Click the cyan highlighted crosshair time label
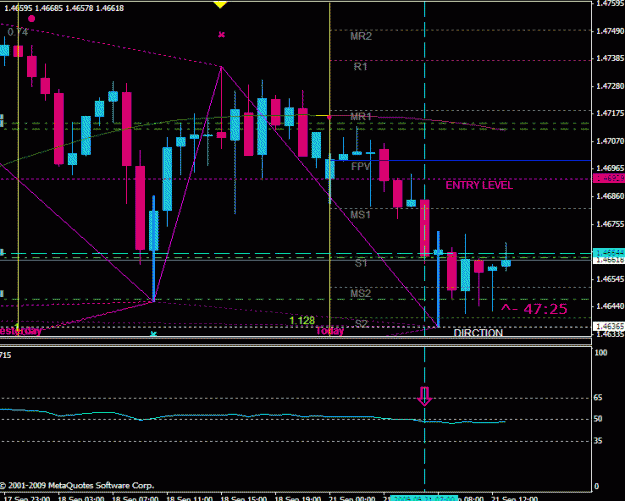The width and height of the screenshot is (625, 501). coord(423,498)
